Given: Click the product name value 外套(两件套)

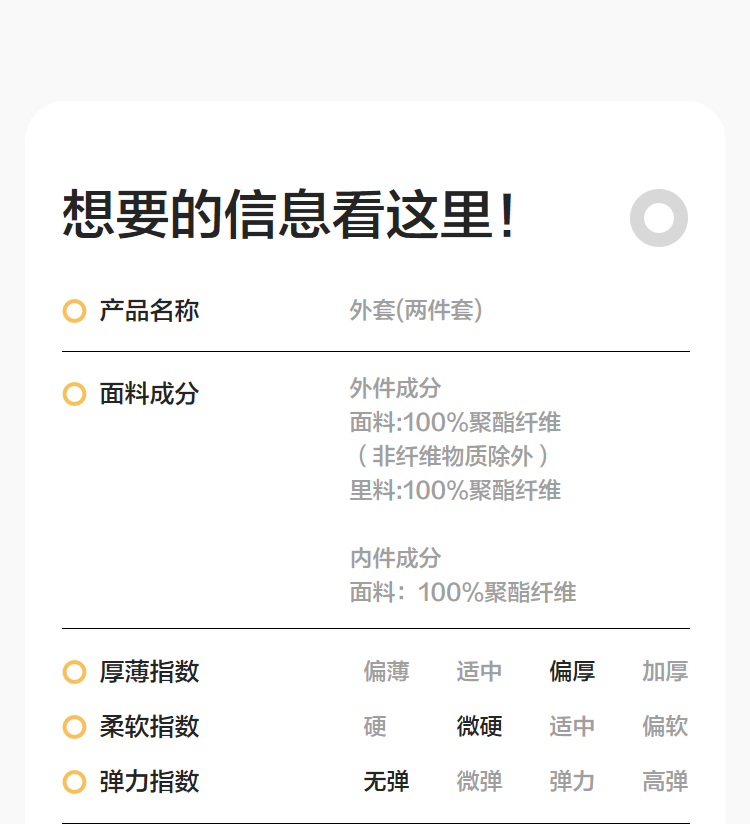Looking at the screenshot, I should click(x=416, y=311).
